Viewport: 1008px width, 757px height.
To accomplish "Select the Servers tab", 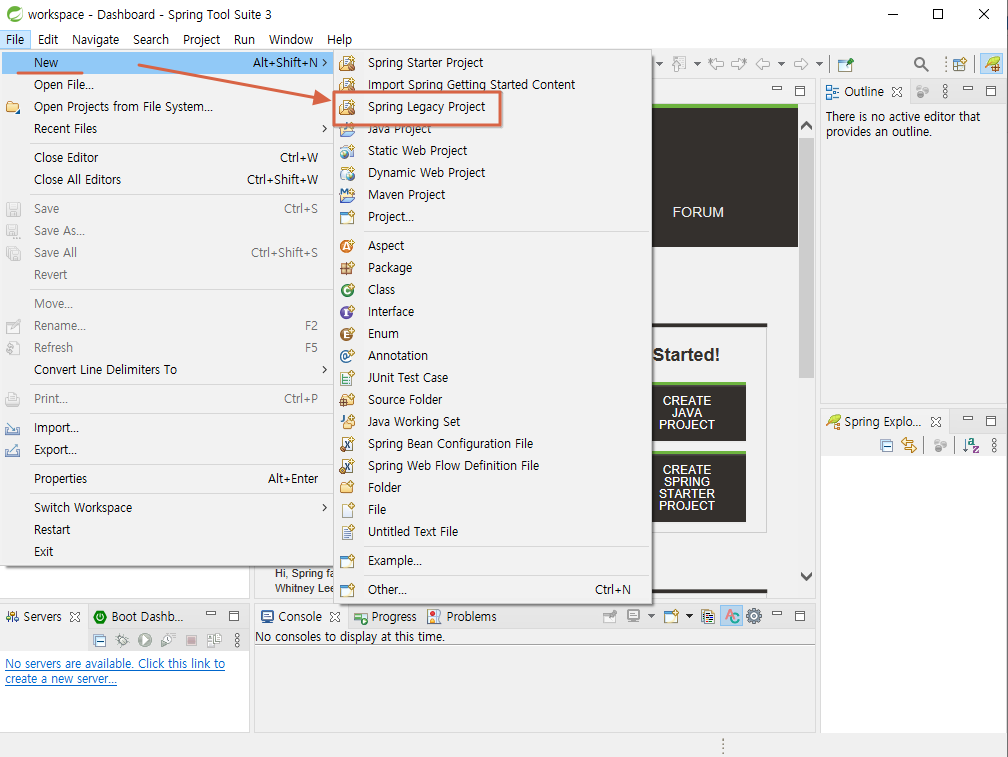I will (42, 617).
